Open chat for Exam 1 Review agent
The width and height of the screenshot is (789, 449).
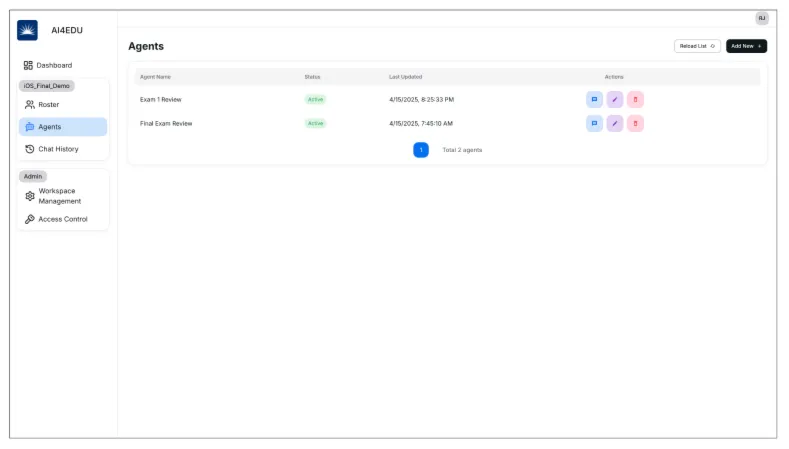point(594,100)
